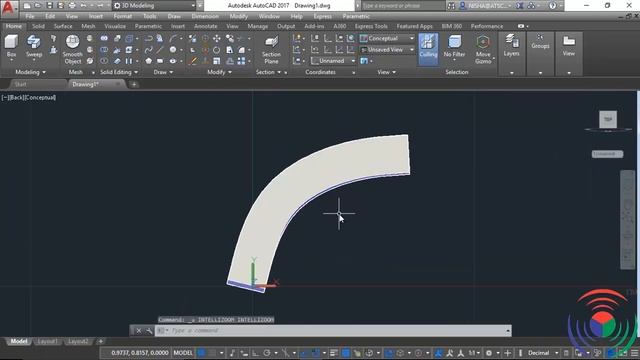Viewport: 640px width, 360px height.
Task: Select the Sweep tool
Action: pyautogui.click(x=34, y=46)
